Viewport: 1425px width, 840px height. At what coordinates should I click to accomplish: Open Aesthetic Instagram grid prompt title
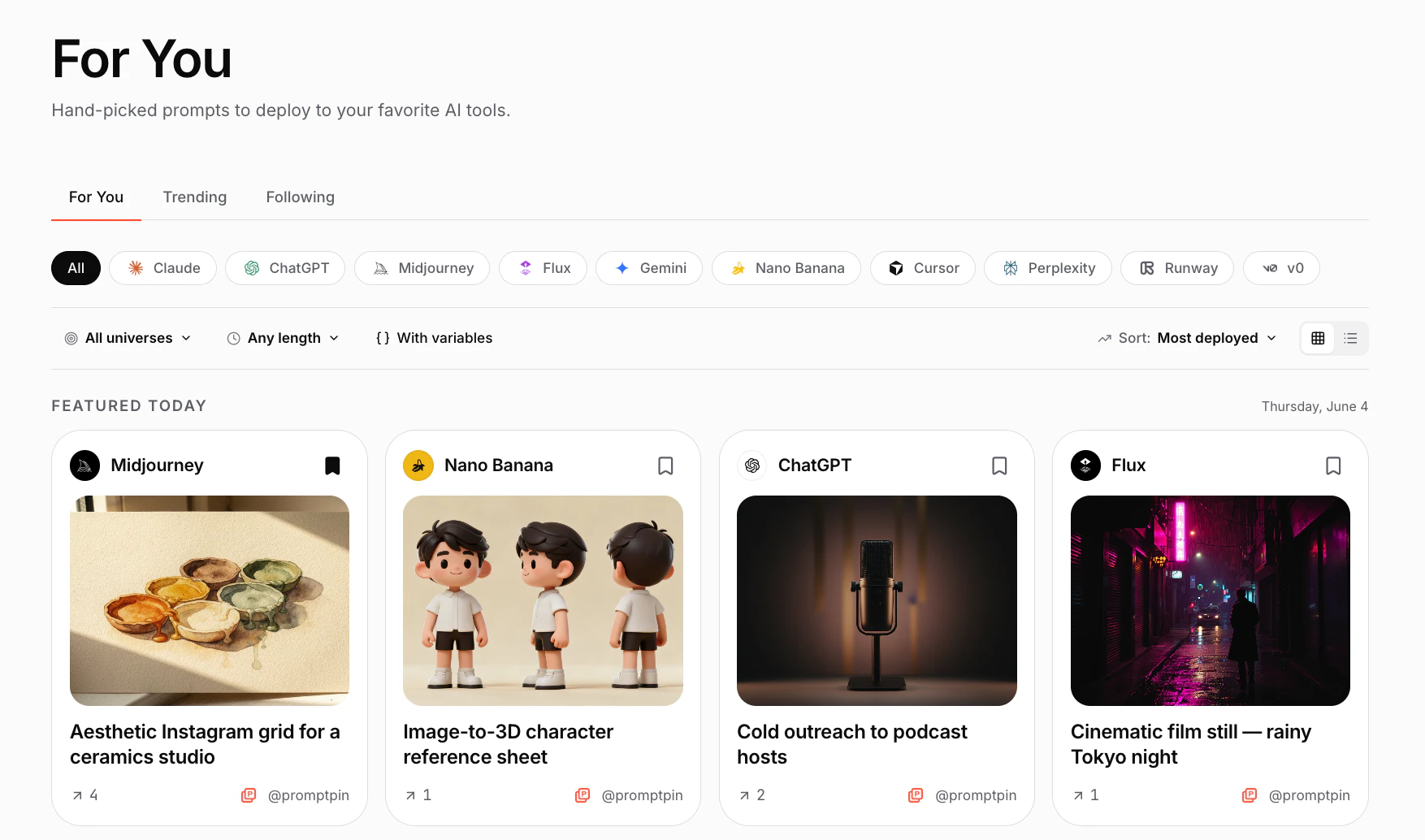pyautogui.click(x=205, y=744)
